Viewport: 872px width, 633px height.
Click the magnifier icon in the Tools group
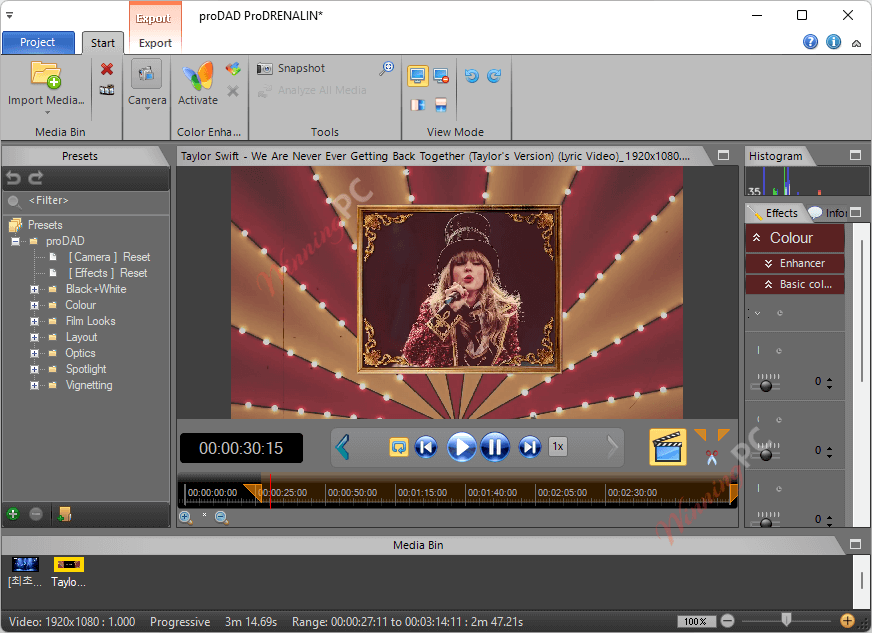point(387,68)
